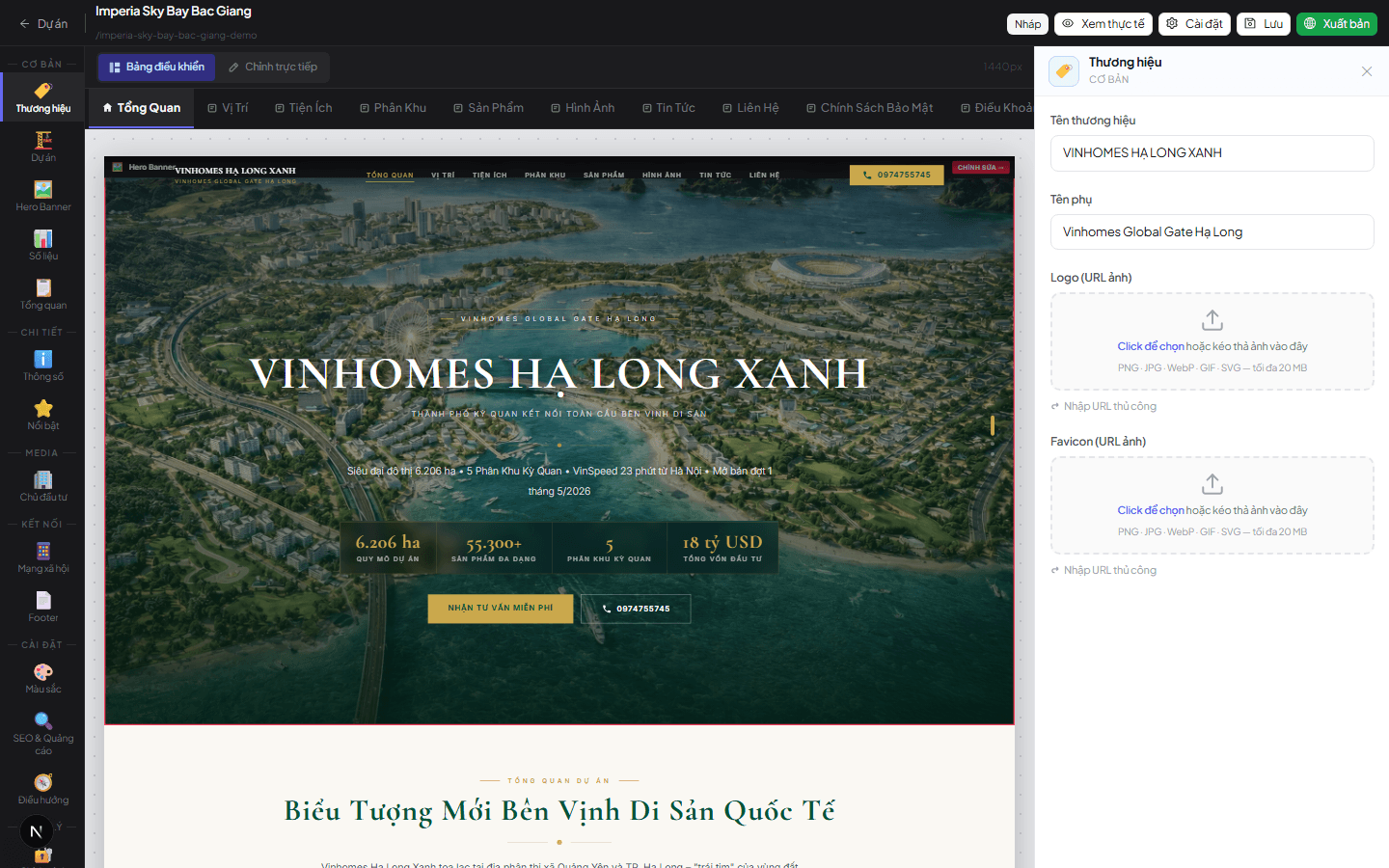Image resolution: width=1389 pixels, height=868 pixels.
Task: Click Nháp status badge
Action: 1027,24
